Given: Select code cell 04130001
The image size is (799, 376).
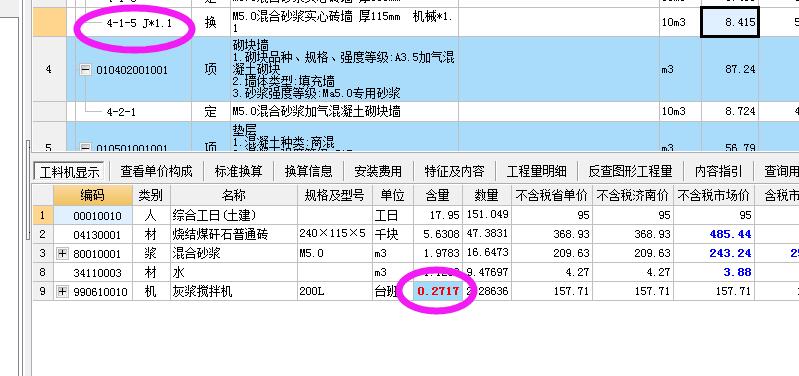Looking at the screenshot, I should [x=93, y=234].
